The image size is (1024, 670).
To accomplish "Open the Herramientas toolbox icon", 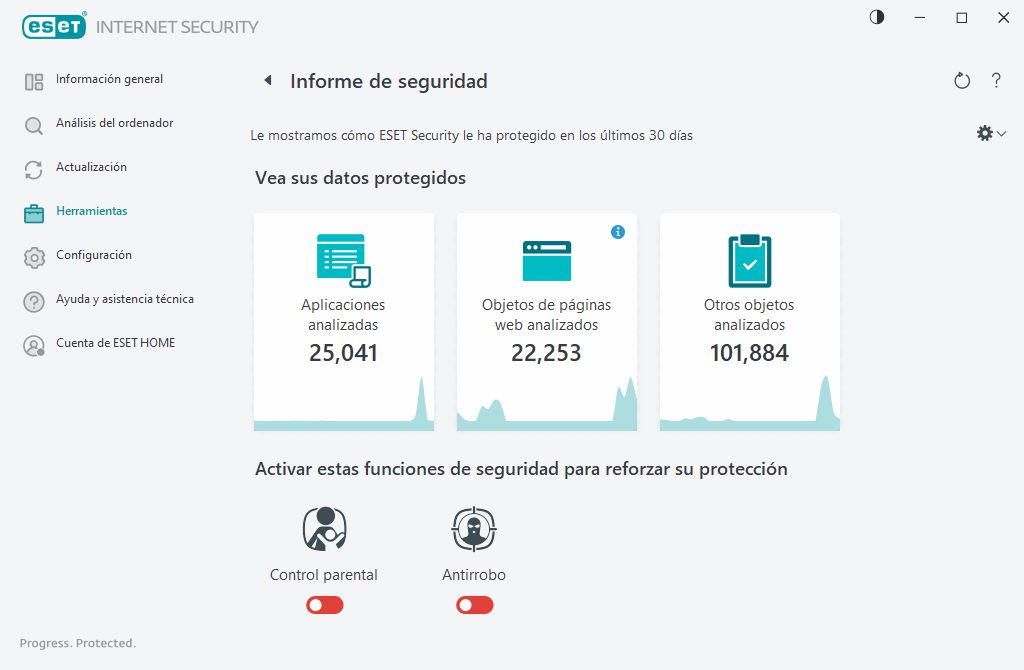I will 33,212.
